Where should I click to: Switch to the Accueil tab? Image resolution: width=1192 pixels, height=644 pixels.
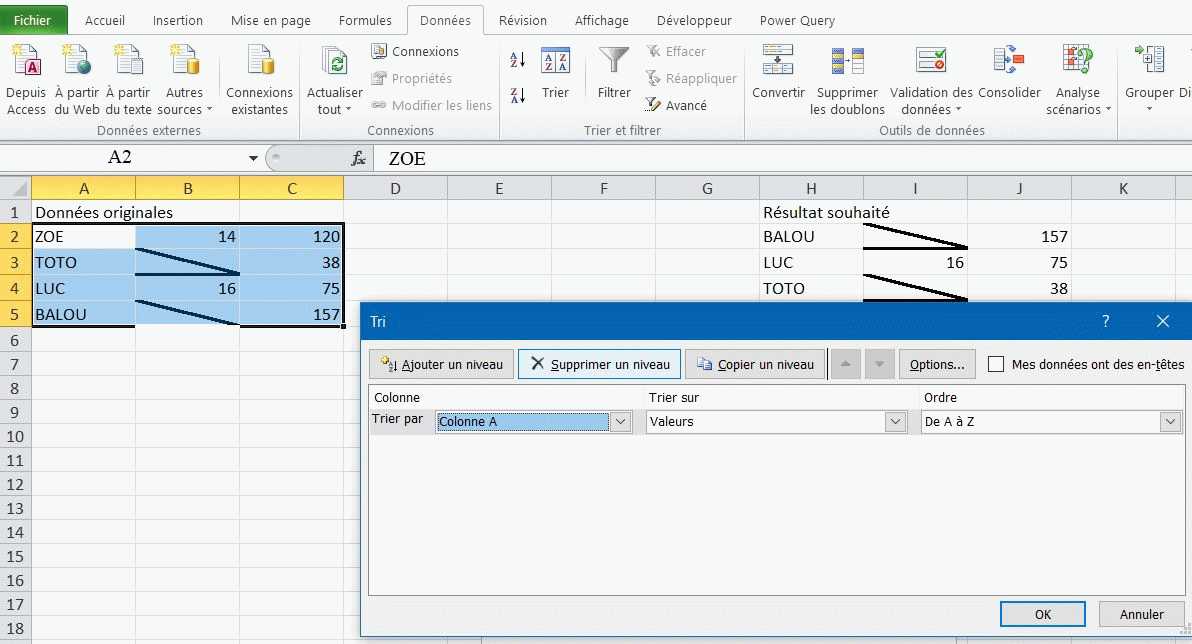tap(105, 21)
